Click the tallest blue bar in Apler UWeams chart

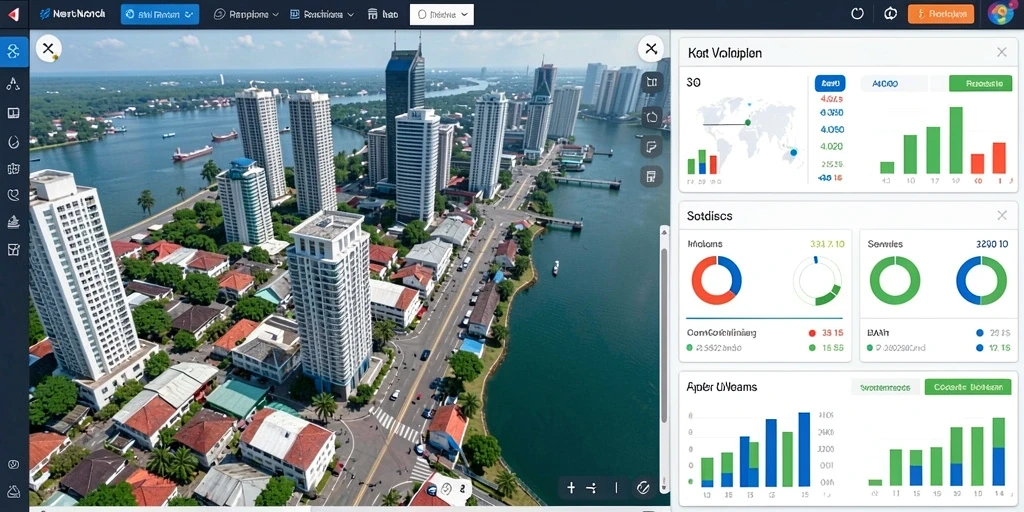(x=804, y=449)
